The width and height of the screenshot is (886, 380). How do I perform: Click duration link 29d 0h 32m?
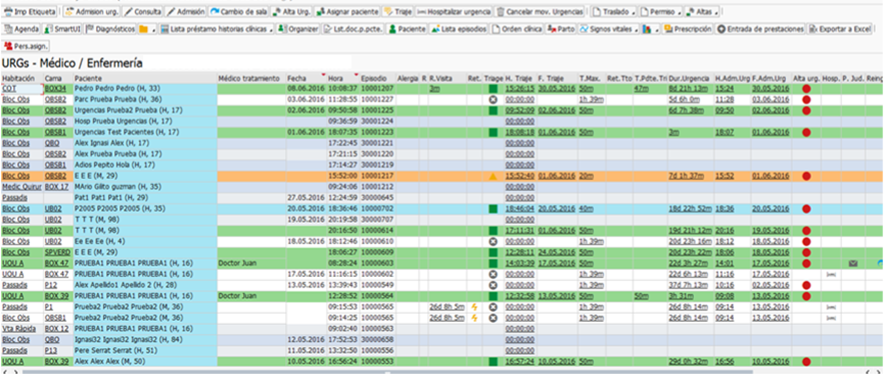tap(687, 361)
